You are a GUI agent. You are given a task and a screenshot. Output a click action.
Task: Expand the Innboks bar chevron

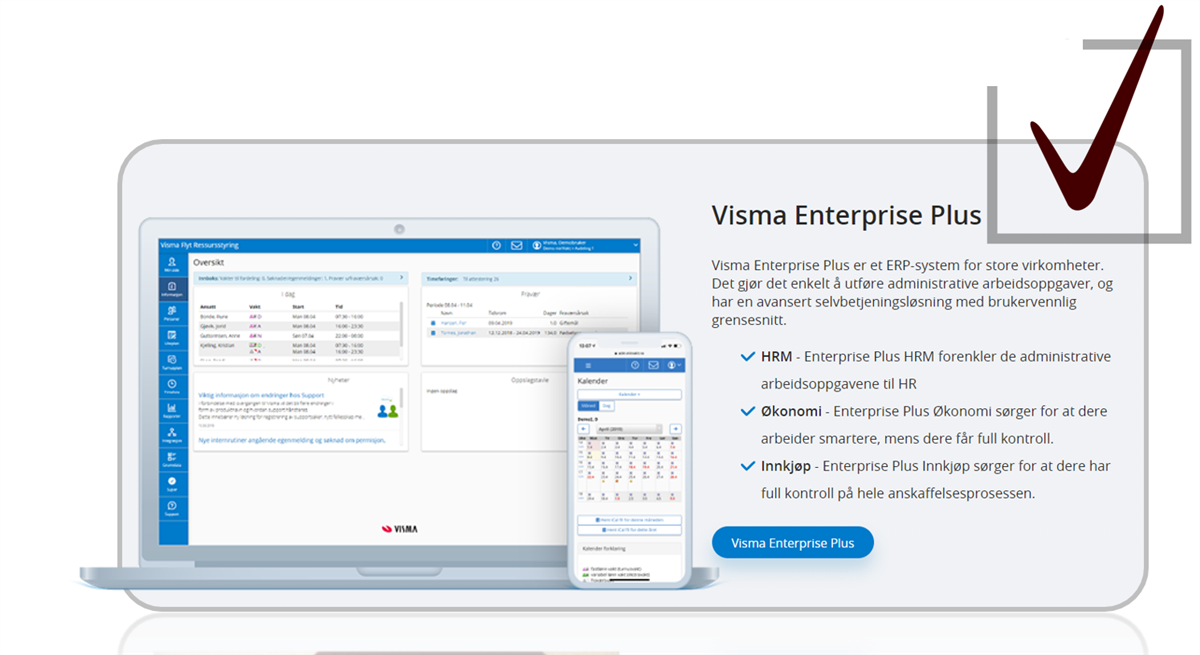401,277
